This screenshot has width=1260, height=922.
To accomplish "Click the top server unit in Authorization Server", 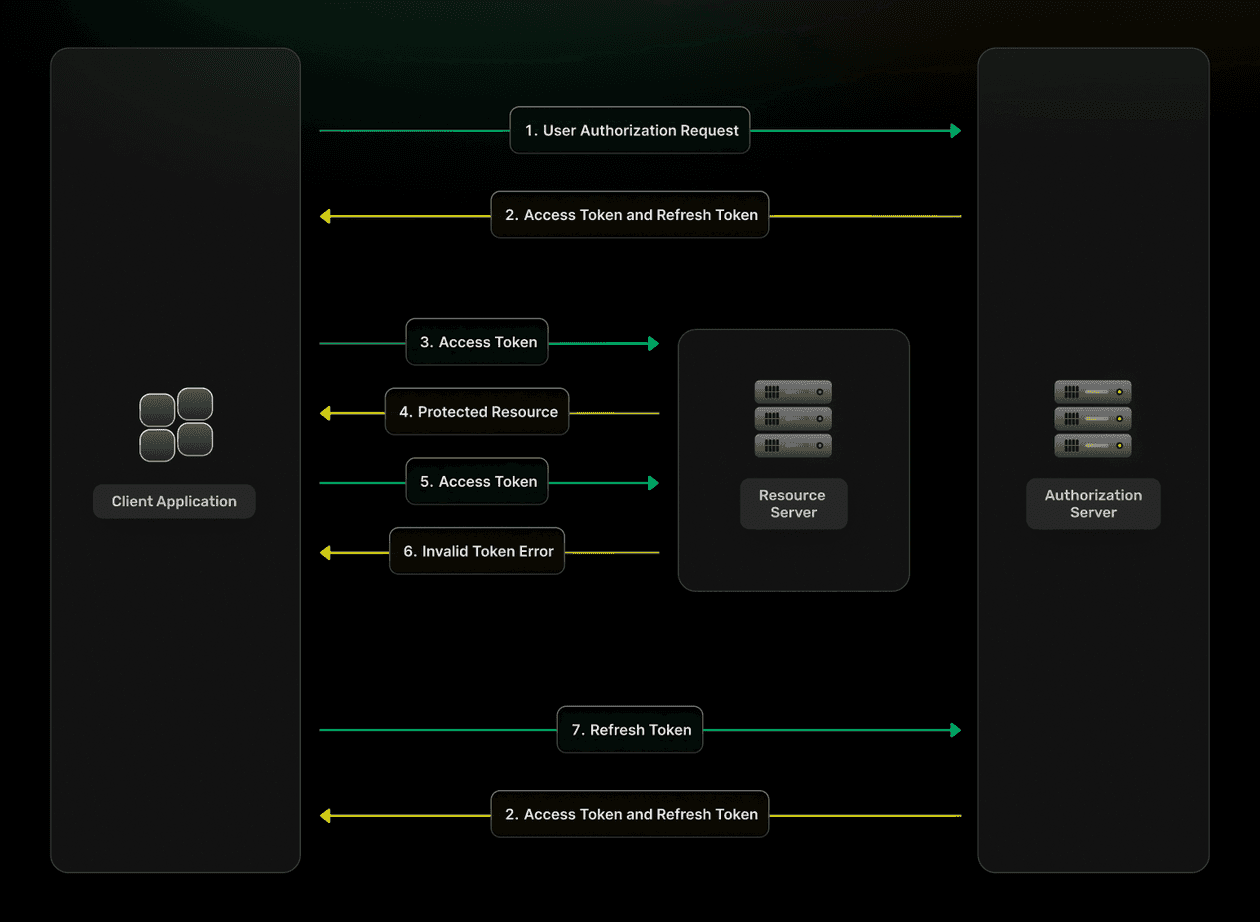I will click(x=1093, y=392).
